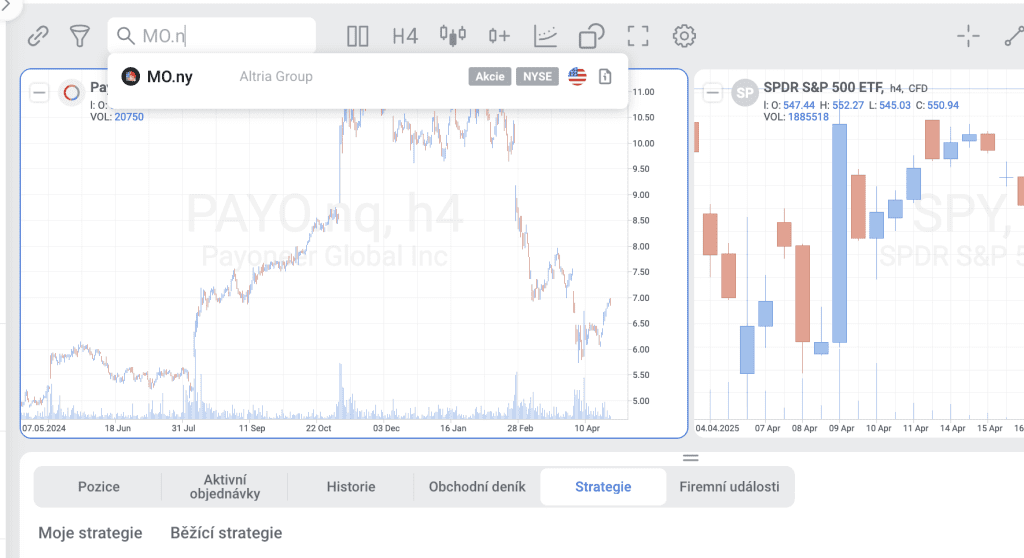This screenshot has height=558, width=1024.
Task: Click the add order candle-plus icon
Action: 499,36
